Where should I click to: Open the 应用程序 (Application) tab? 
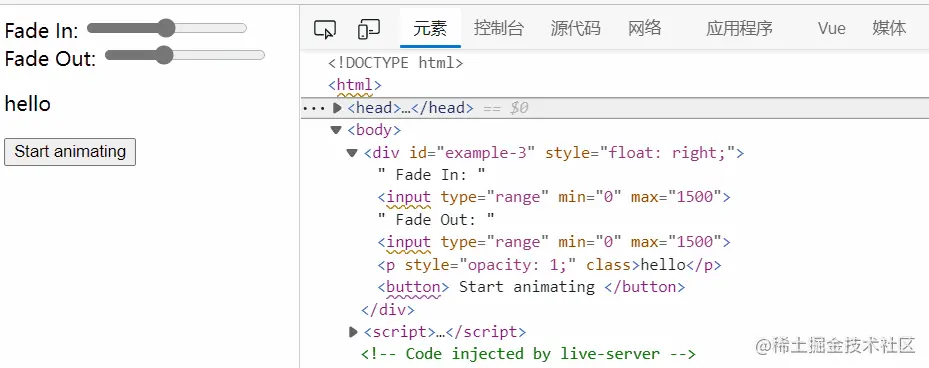tap(739, 28)
